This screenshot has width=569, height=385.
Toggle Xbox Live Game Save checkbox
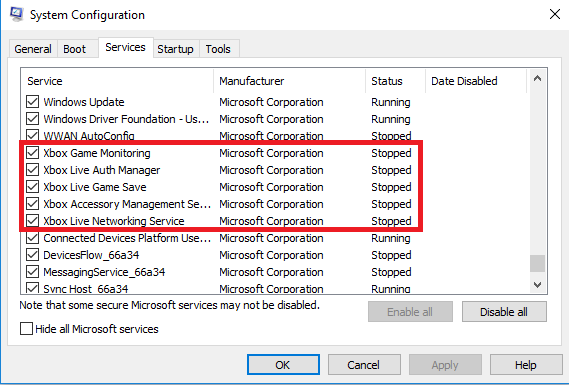click(x=33, y=187)
